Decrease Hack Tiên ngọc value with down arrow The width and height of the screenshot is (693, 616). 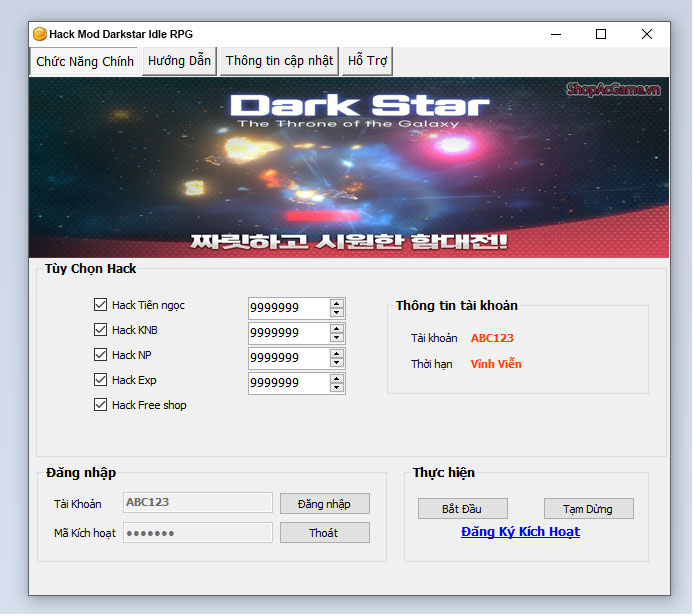click(x=337, y=312)
